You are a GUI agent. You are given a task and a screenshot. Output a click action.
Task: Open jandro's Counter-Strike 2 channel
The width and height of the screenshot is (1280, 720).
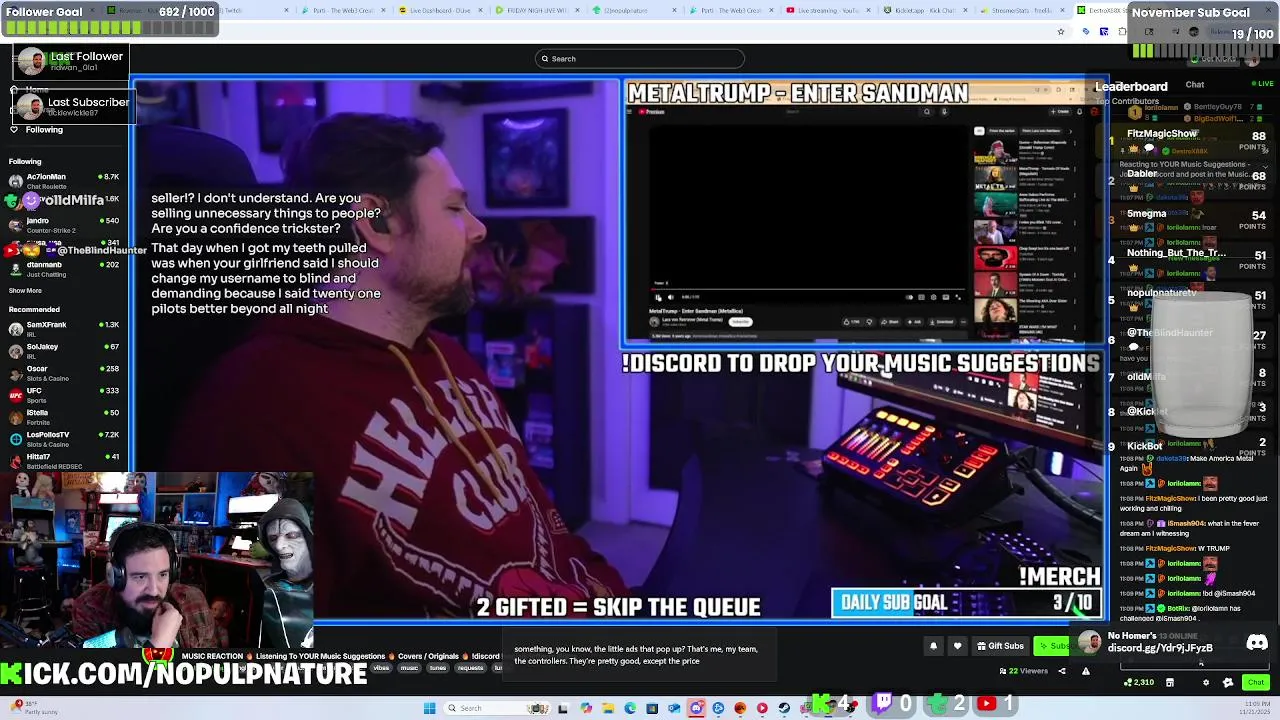(64, 224)
